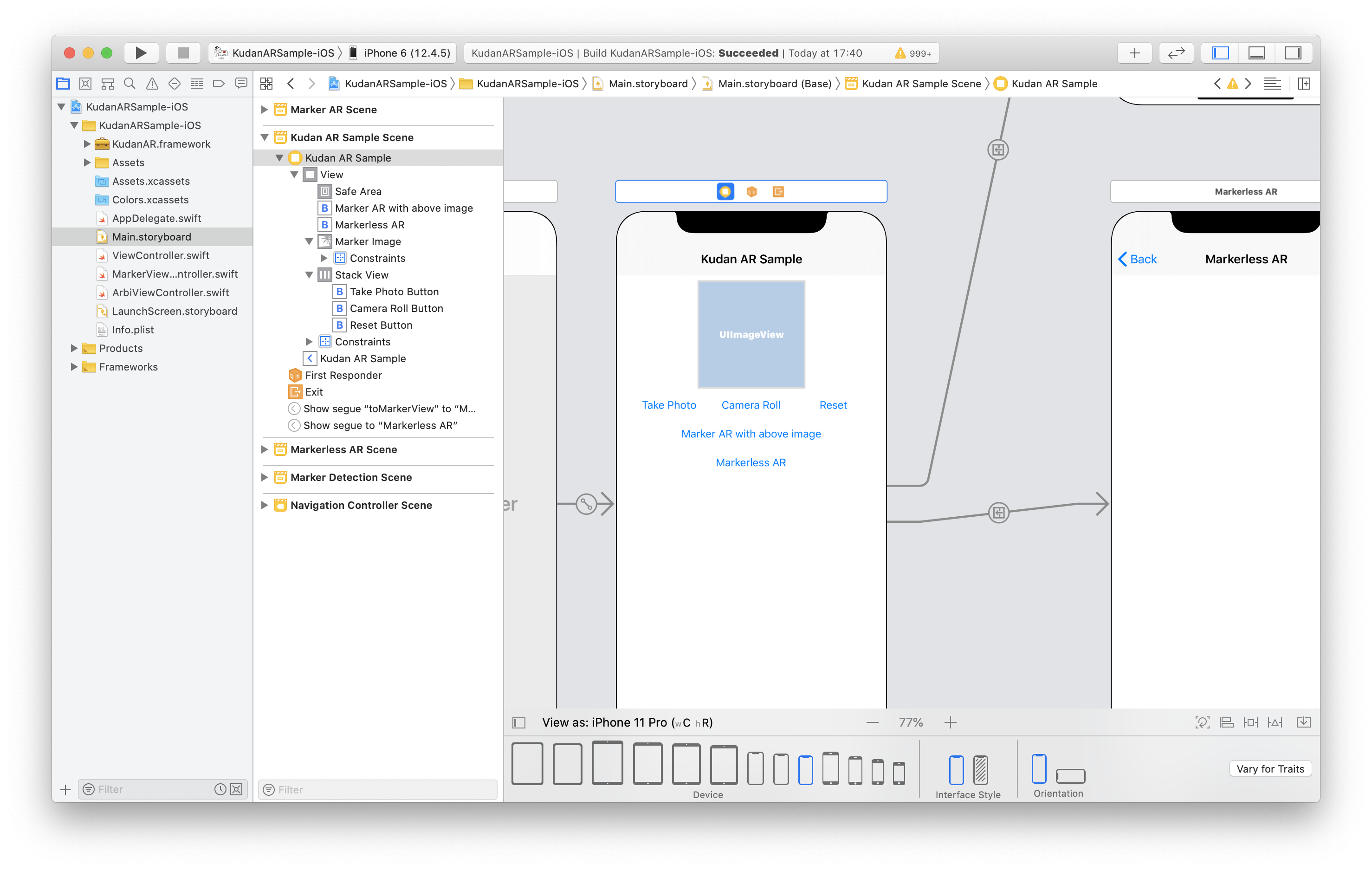Go forward in editor history

(x=311, y=84)
